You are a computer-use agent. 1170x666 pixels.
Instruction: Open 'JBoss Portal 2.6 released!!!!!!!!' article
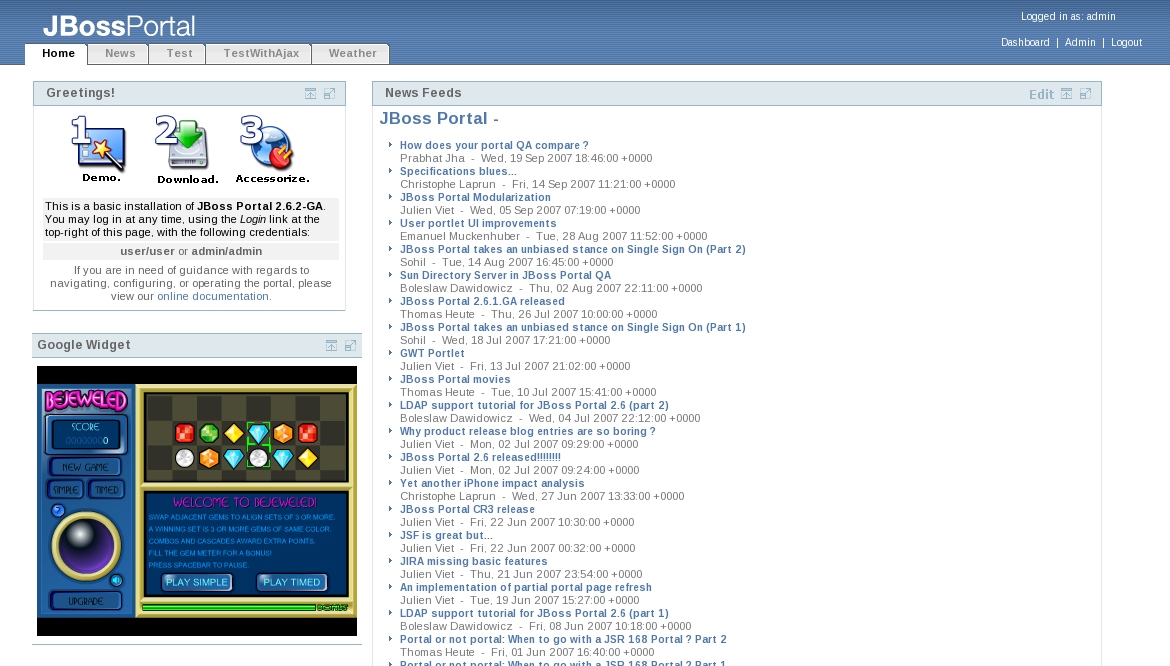[480, 458]
